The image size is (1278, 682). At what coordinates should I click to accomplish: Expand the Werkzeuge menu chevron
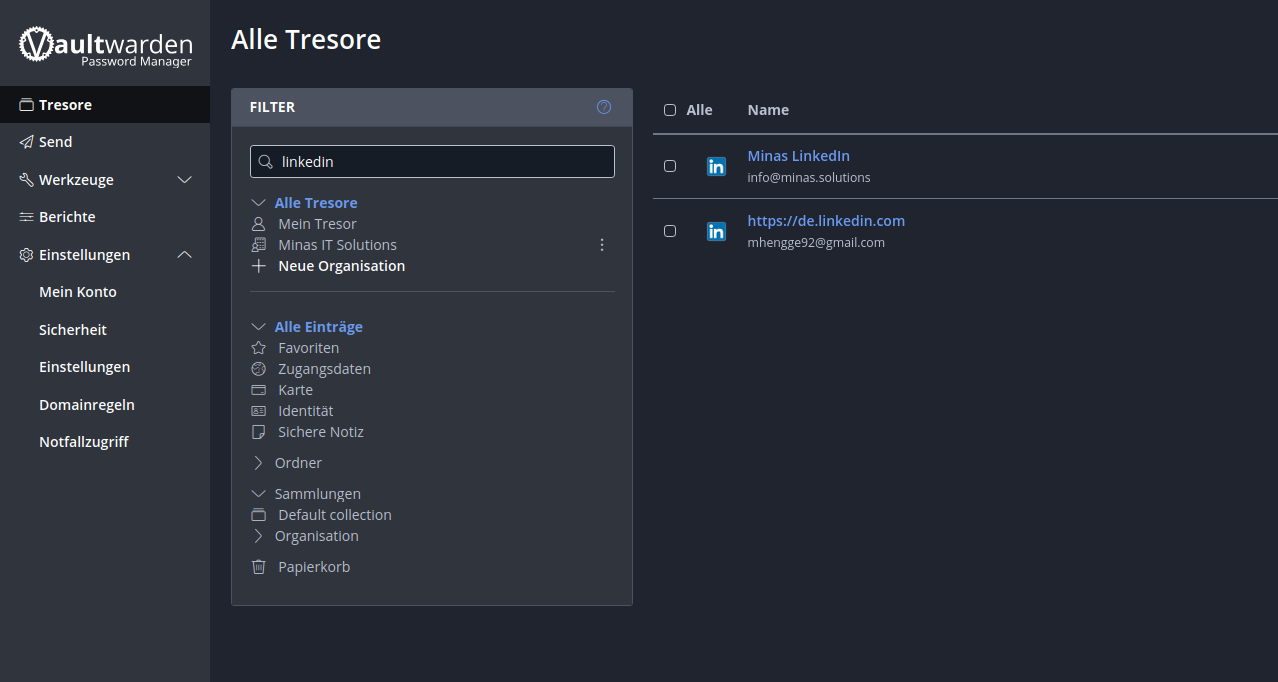coord(184,180)
